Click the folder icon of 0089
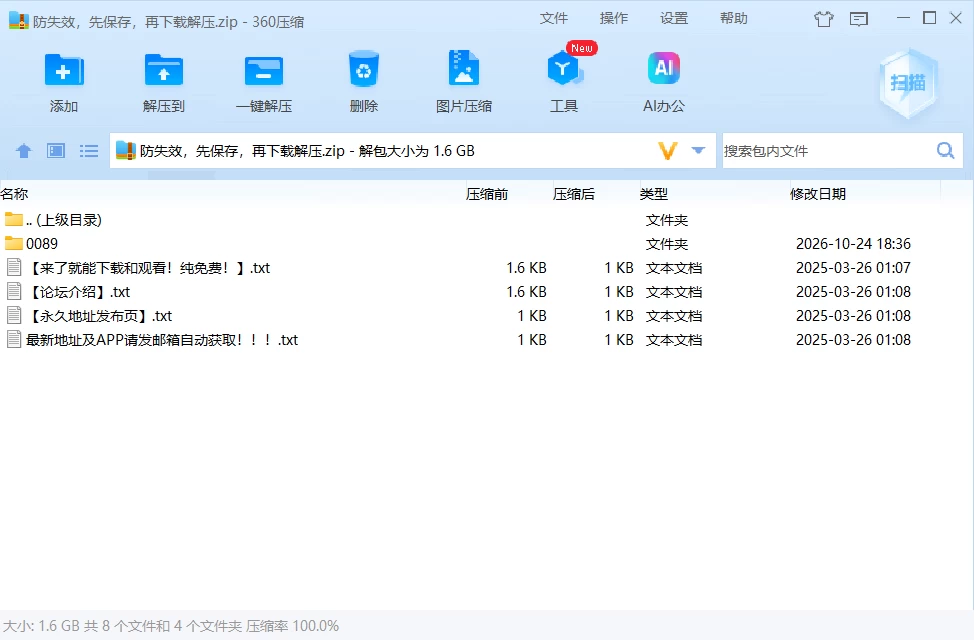Screen dimensions: 974x640 (14, 243)
